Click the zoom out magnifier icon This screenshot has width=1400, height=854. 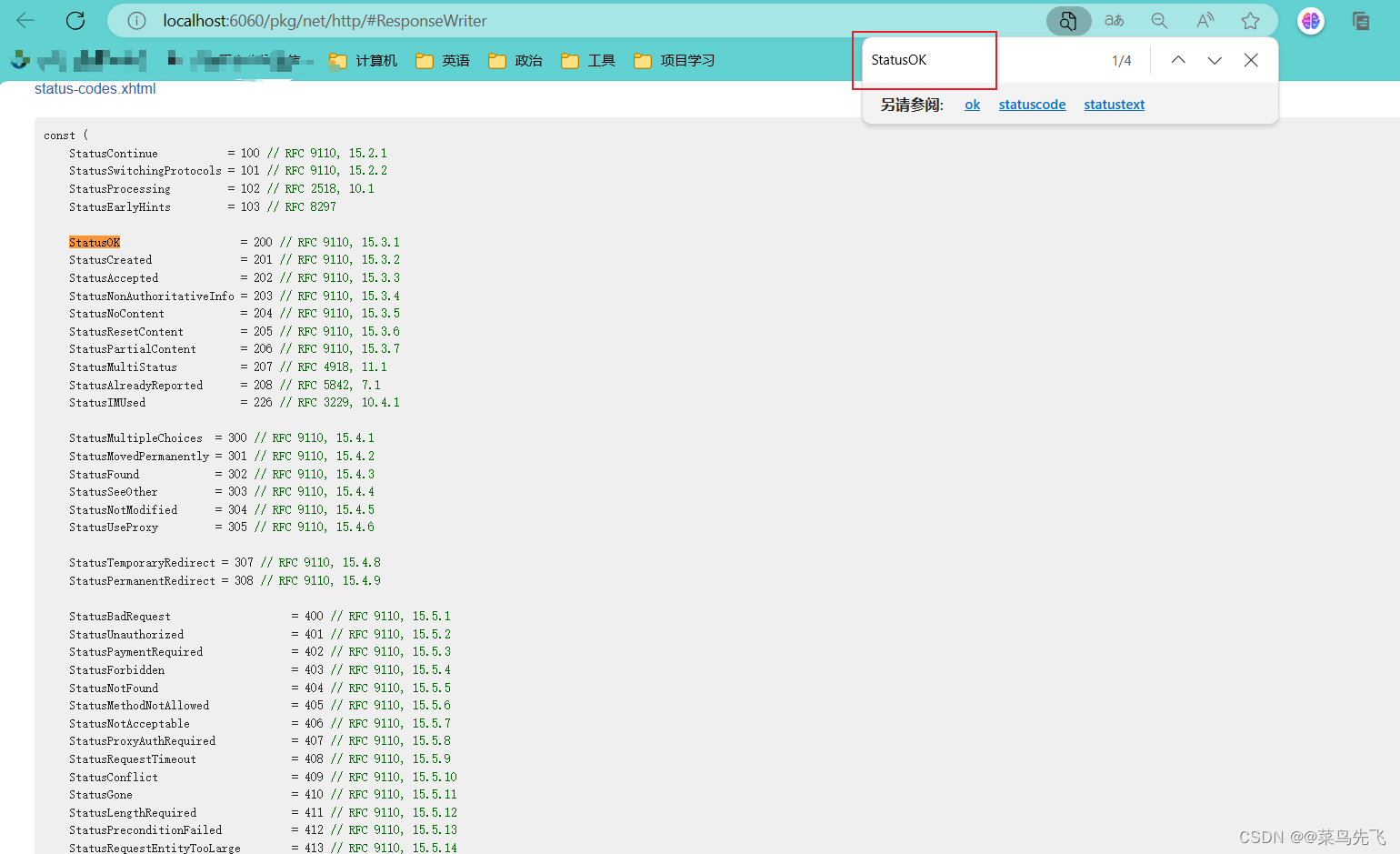(1159, 20)
